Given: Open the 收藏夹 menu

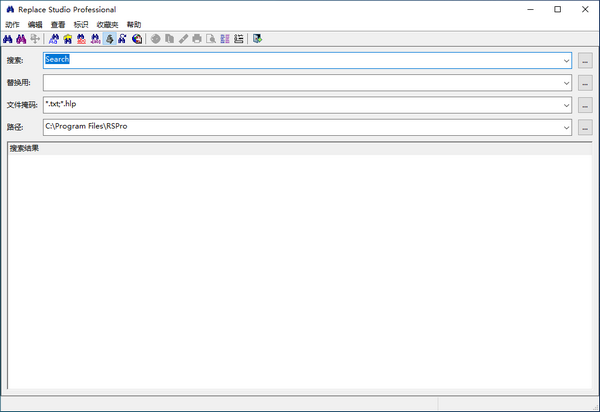Looking at the screenshot, I should pyautogui.click(x=107, y=24).
